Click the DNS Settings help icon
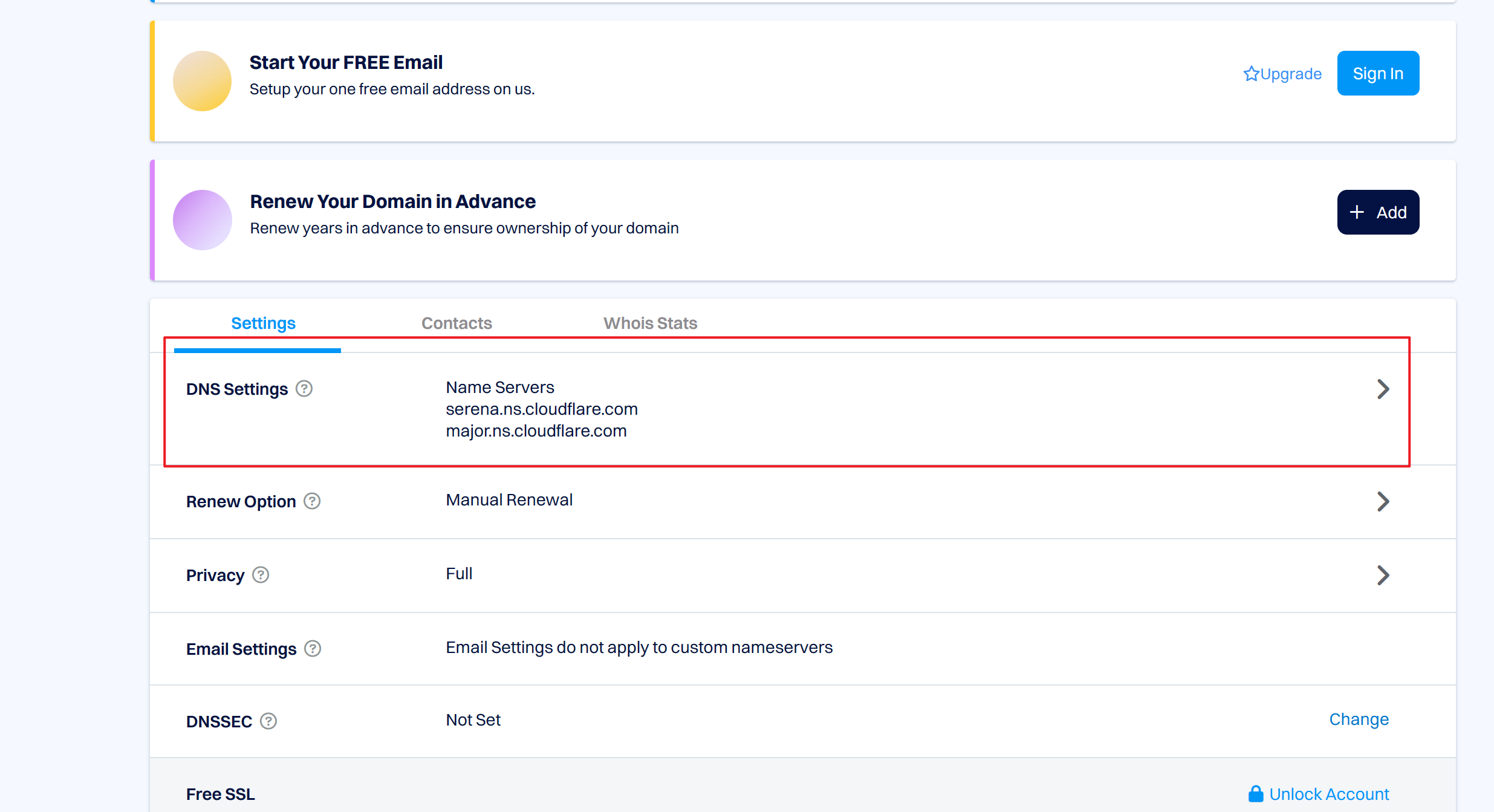The image size is (1494, 812). pos(304,389)
